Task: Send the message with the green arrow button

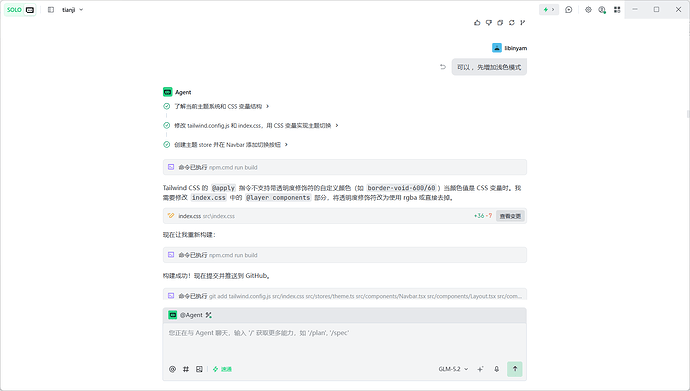Action: pos(514,369)
